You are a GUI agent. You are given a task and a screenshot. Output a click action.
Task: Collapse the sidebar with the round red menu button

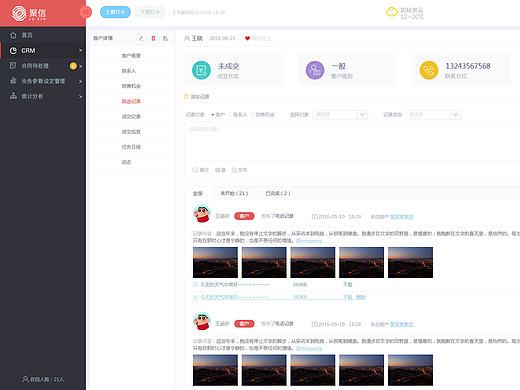[x=86, y=12]
